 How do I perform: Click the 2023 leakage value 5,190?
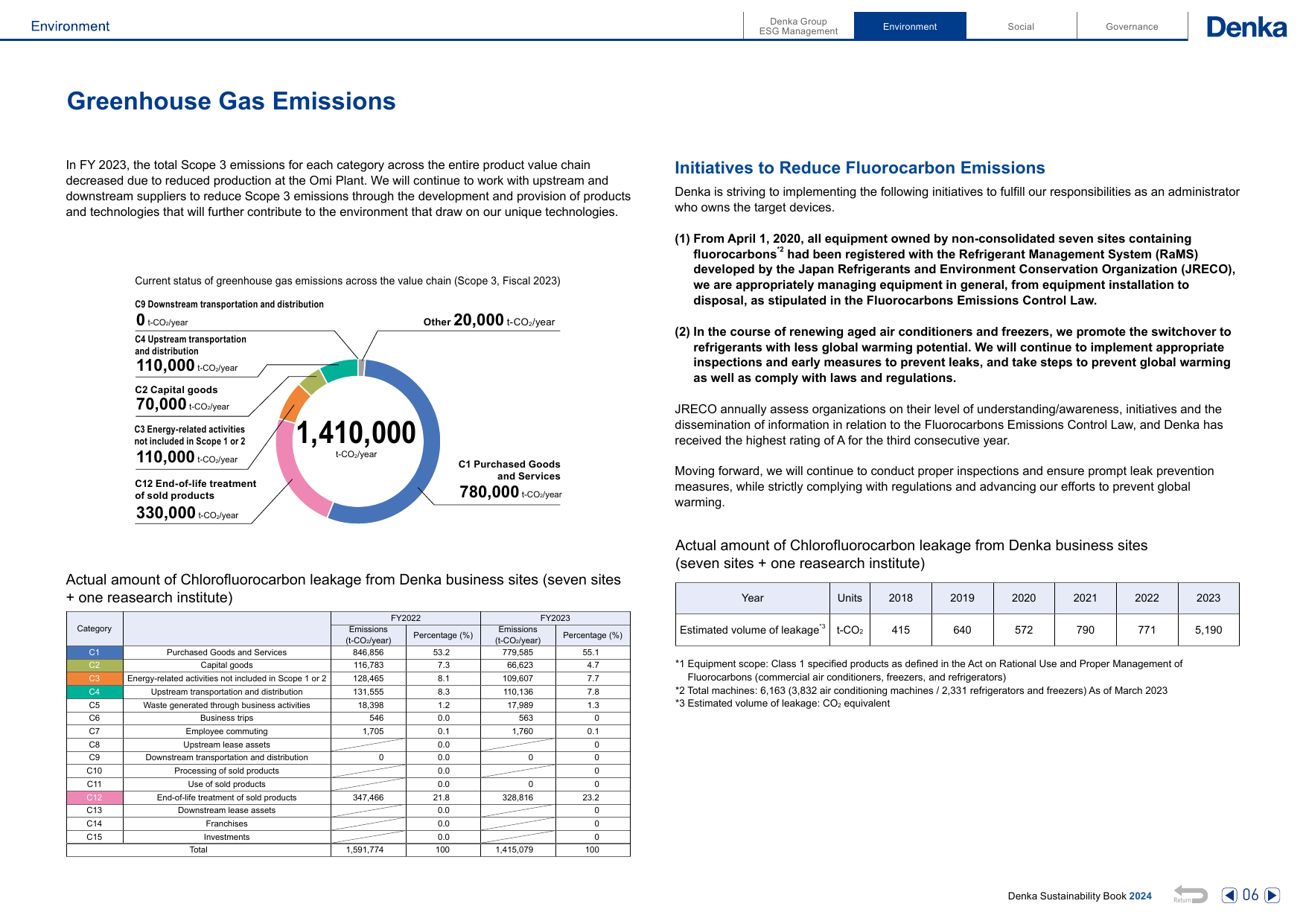1208,630
